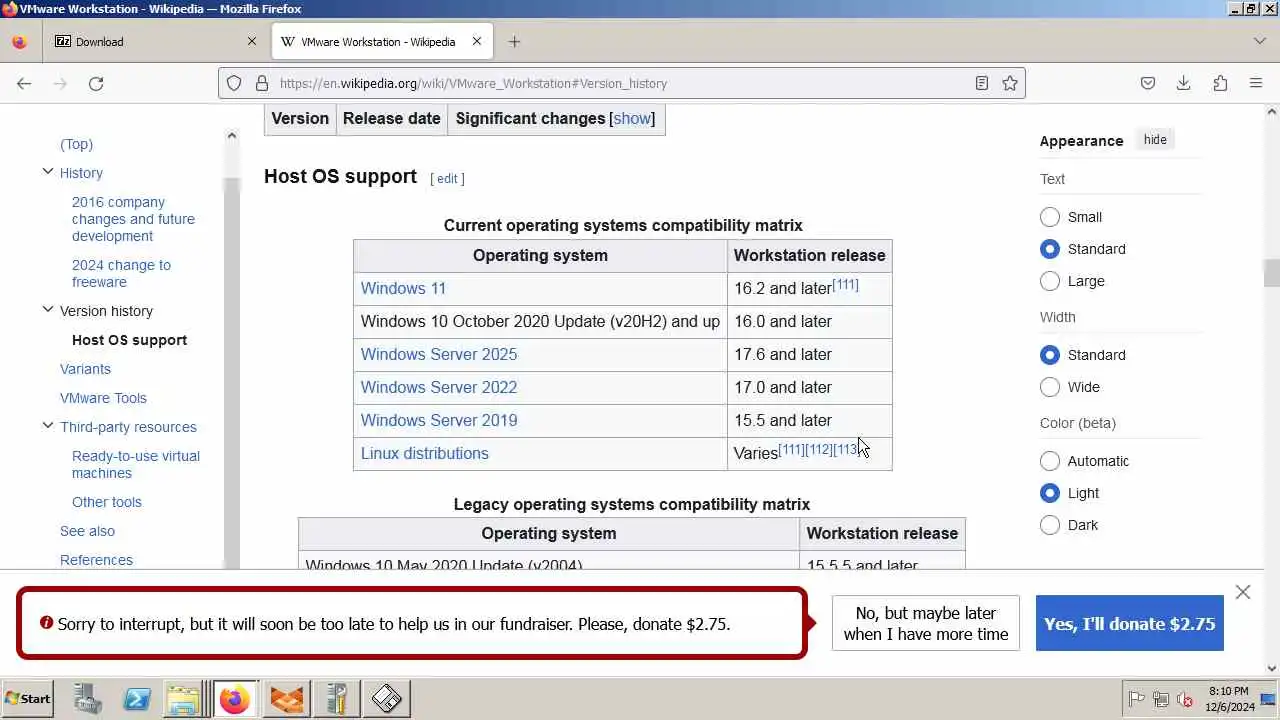Click No, but maybe later button
The image size is (1280, 720).
pyautogui.click(x=926, y=623)
